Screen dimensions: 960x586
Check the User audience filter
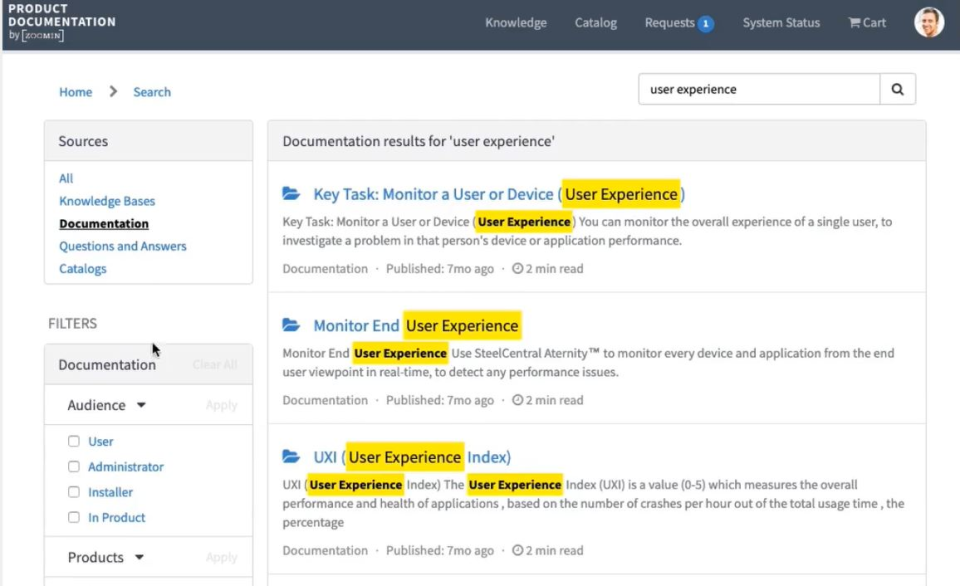click(75, 441)
